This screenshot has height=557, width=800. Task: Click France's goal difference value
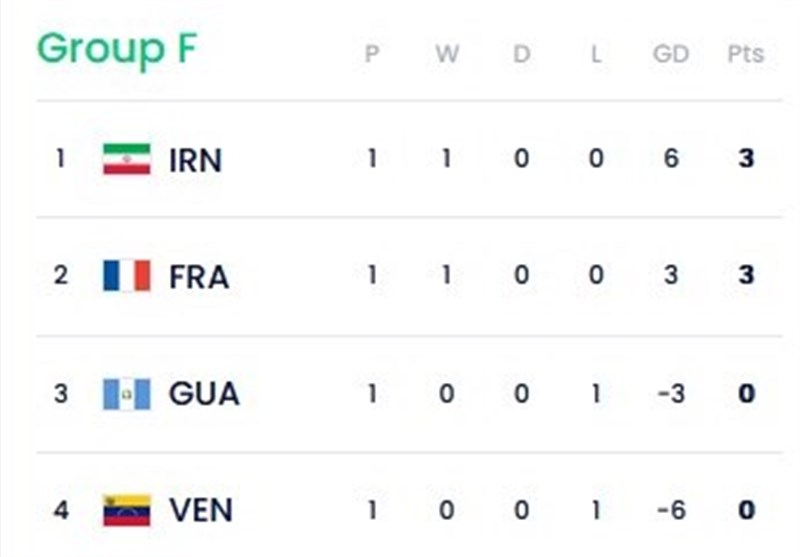coord(671,276)
